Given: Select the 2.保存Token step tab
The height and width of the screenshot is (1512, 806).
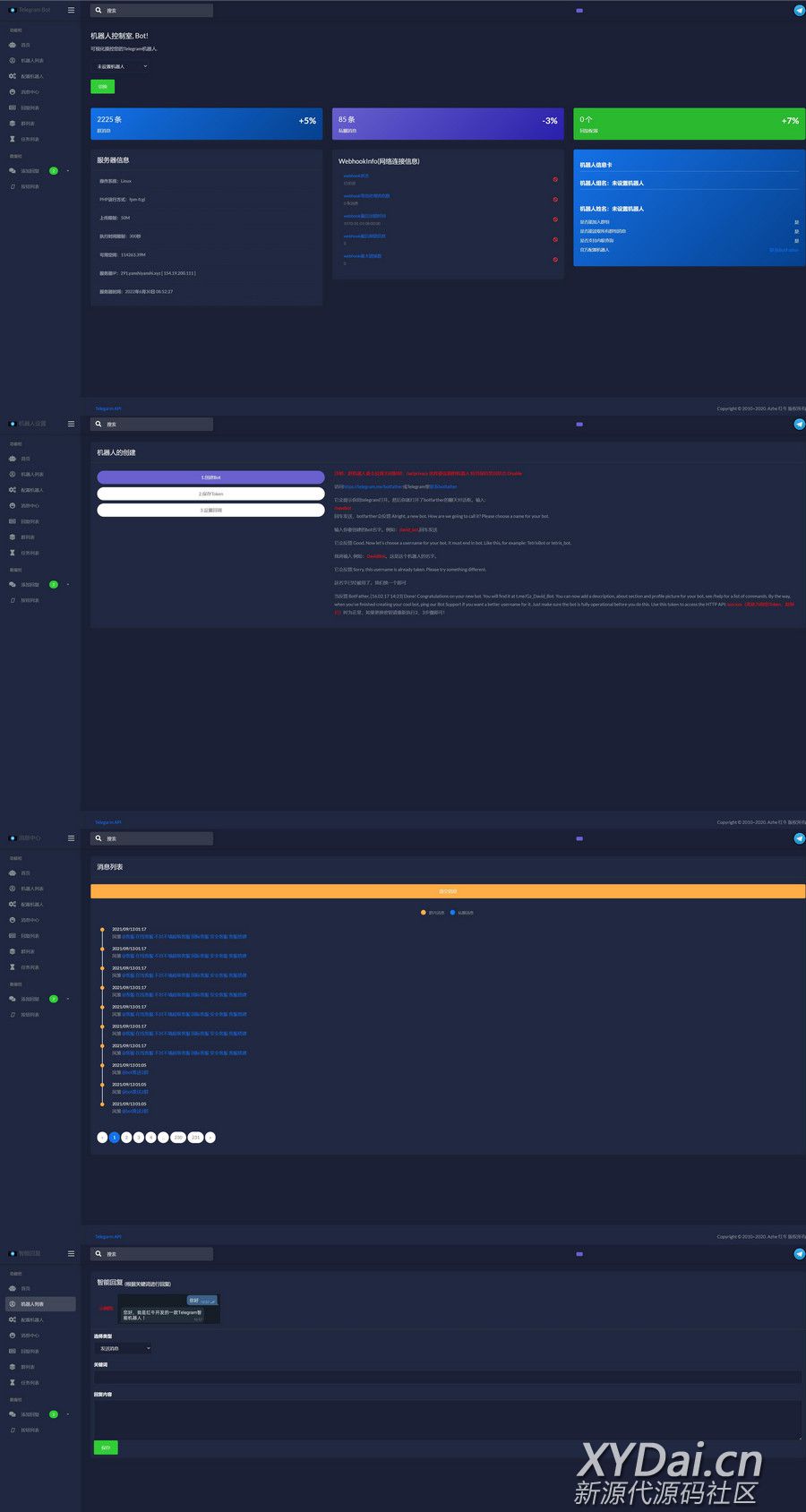Looking at the screenshot, I should pos(210,494).
